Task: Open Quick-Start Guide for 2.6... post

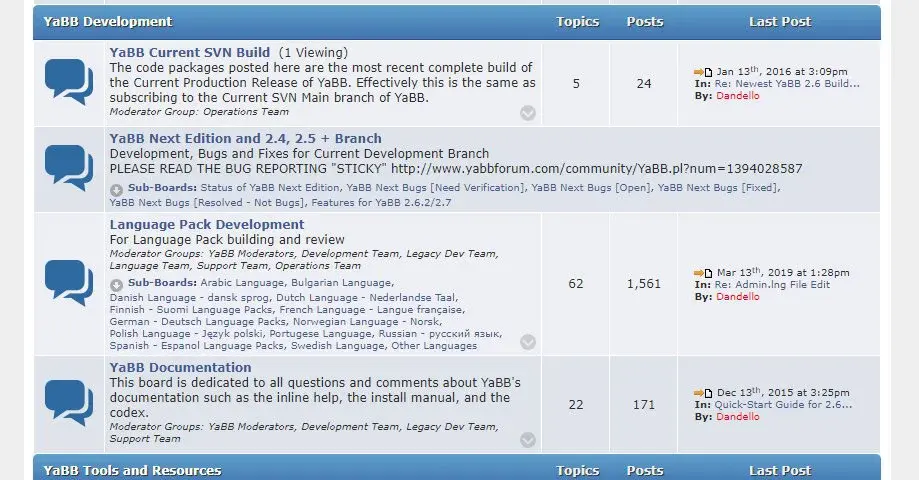Action: click(783, 405)
